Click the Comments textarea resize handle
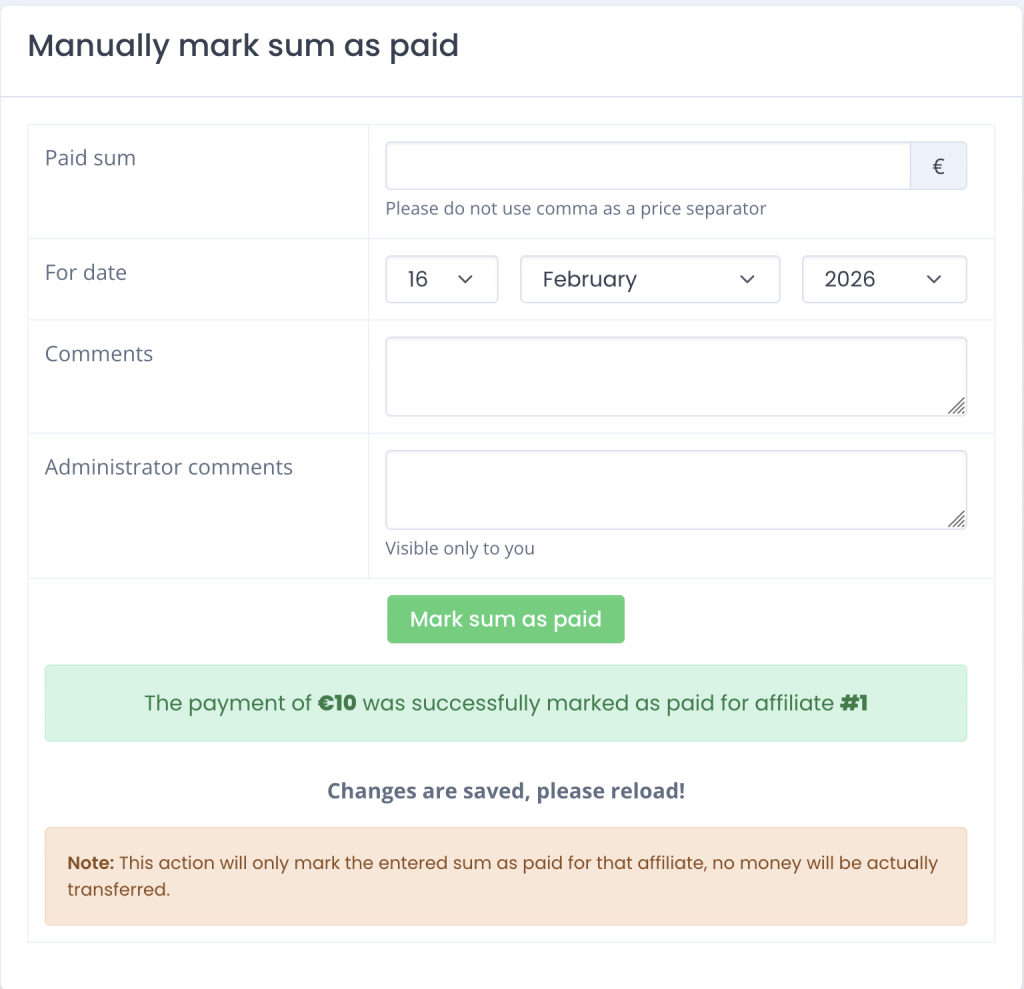The image size is (1024, 989). coord(958,407)
